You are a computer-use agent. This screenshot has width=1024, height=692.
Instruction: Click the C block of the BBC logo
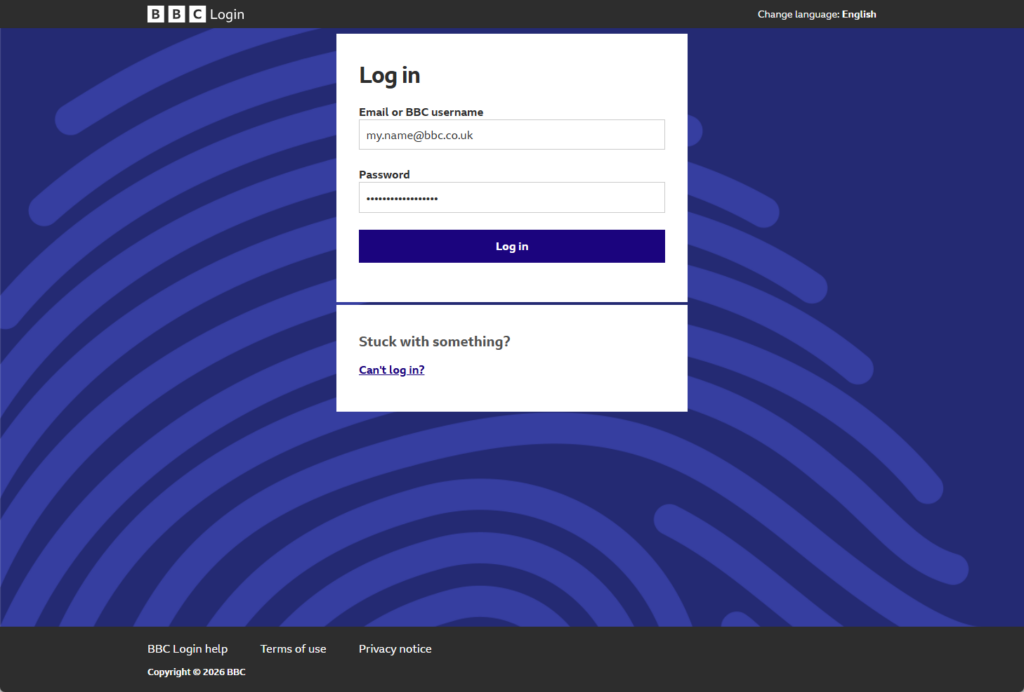[x=197, y=14]
